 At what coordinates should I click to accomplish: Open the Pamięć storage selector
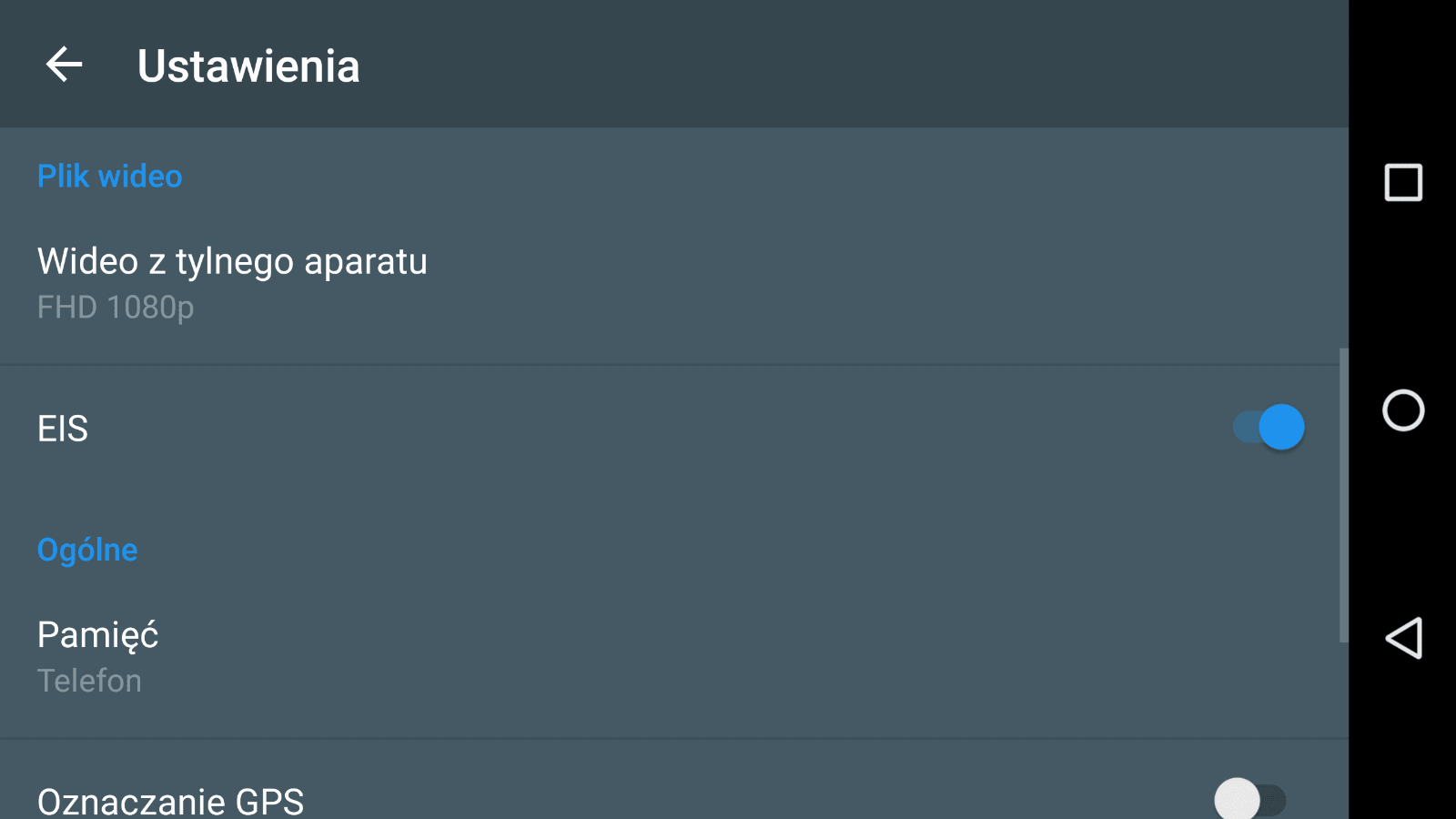pyautogui.click(x=673, y=656)
